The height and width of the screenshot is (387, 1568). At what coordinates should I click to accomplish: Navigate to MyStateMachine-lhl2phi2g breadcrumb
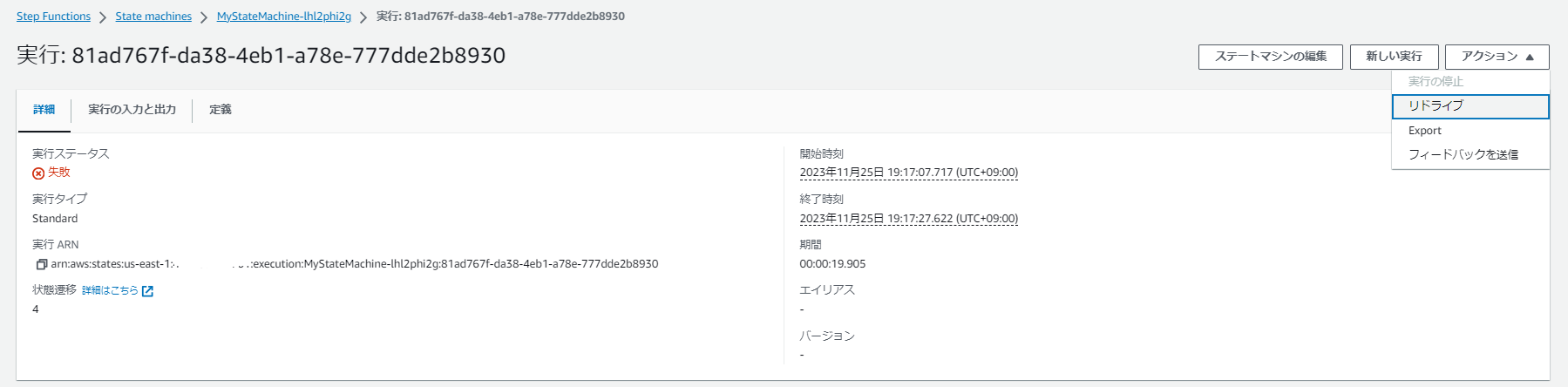point(283,17)
